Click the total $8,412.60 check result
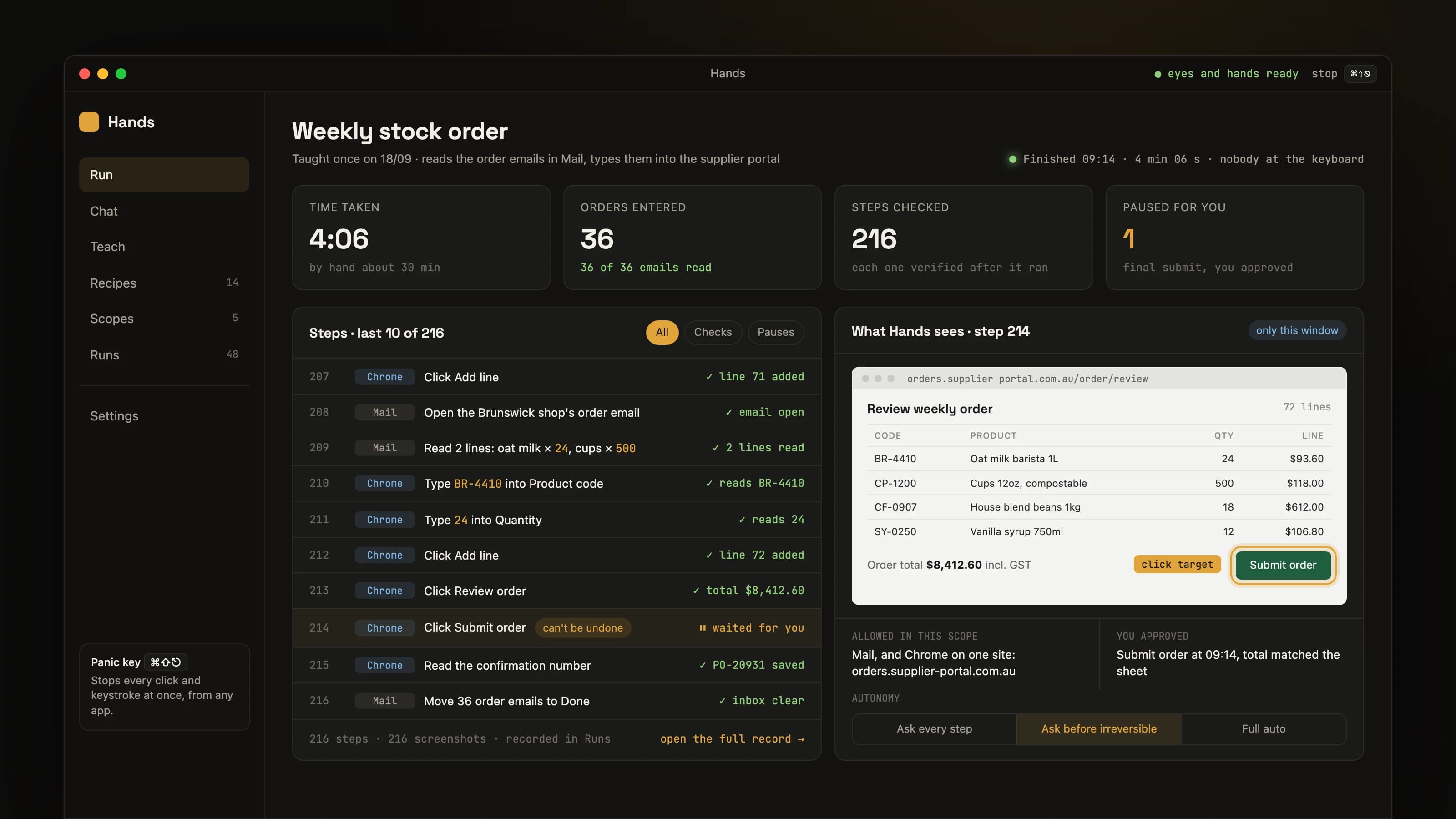The height and width of the screenshot is (819, 1456). pyautogui.click(x=748, y=591)
